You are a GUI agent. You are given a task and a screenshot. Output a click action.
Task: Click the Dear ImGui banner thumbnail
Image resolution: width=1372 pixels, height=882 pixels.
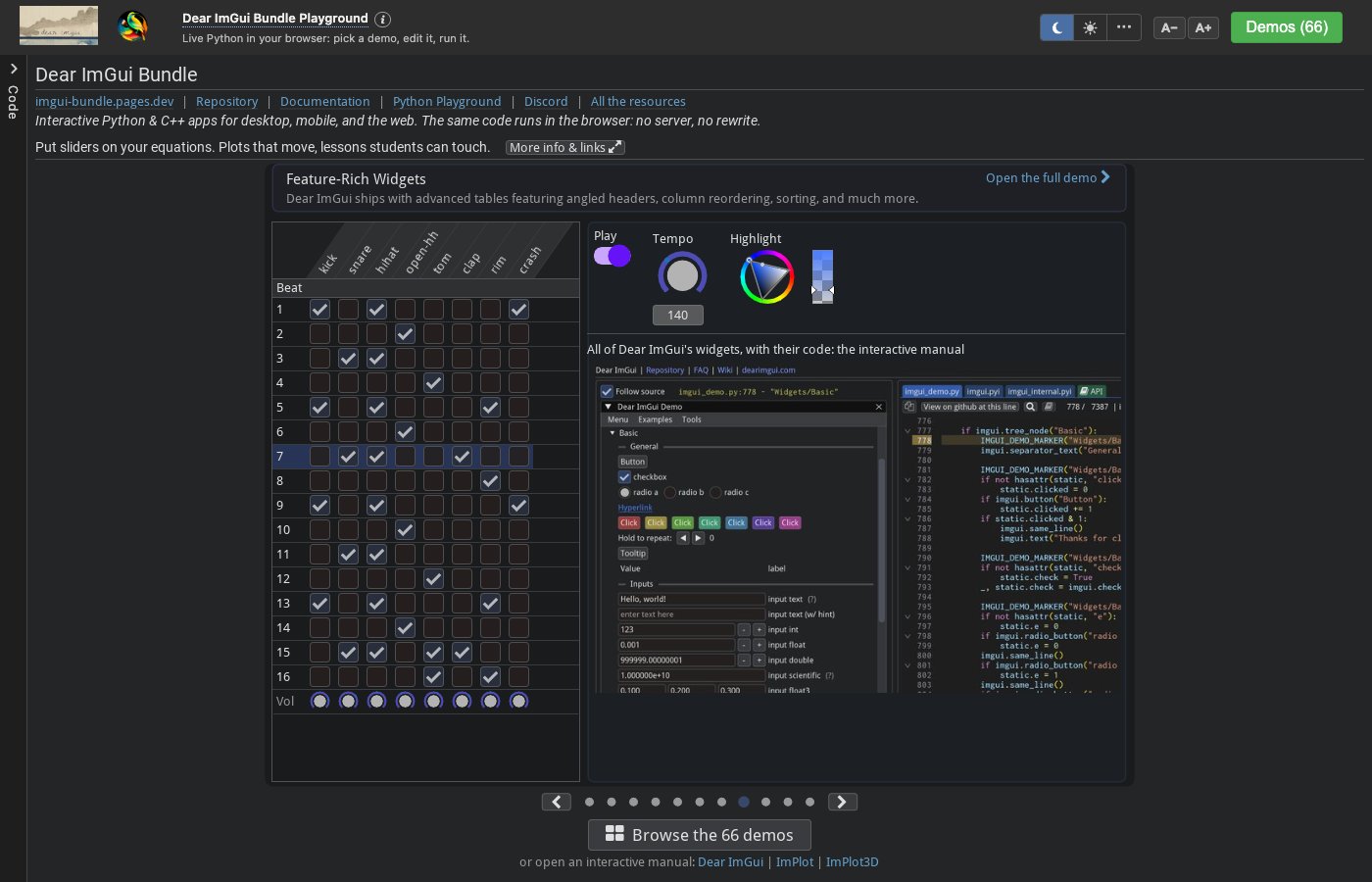click(x=59, y=26)
